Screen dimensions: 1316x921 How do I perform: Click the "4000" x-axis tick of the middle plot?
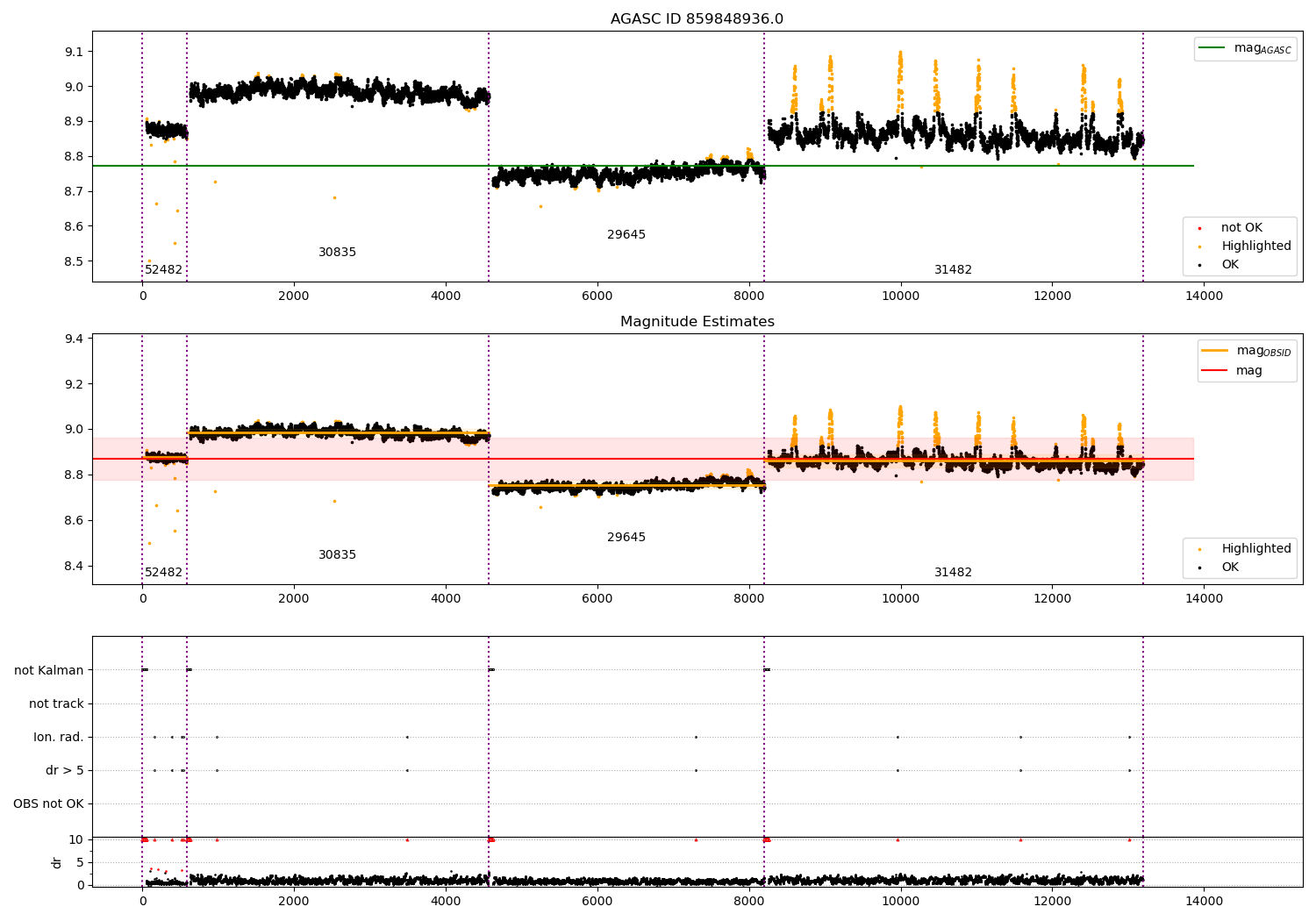[446, 598]
